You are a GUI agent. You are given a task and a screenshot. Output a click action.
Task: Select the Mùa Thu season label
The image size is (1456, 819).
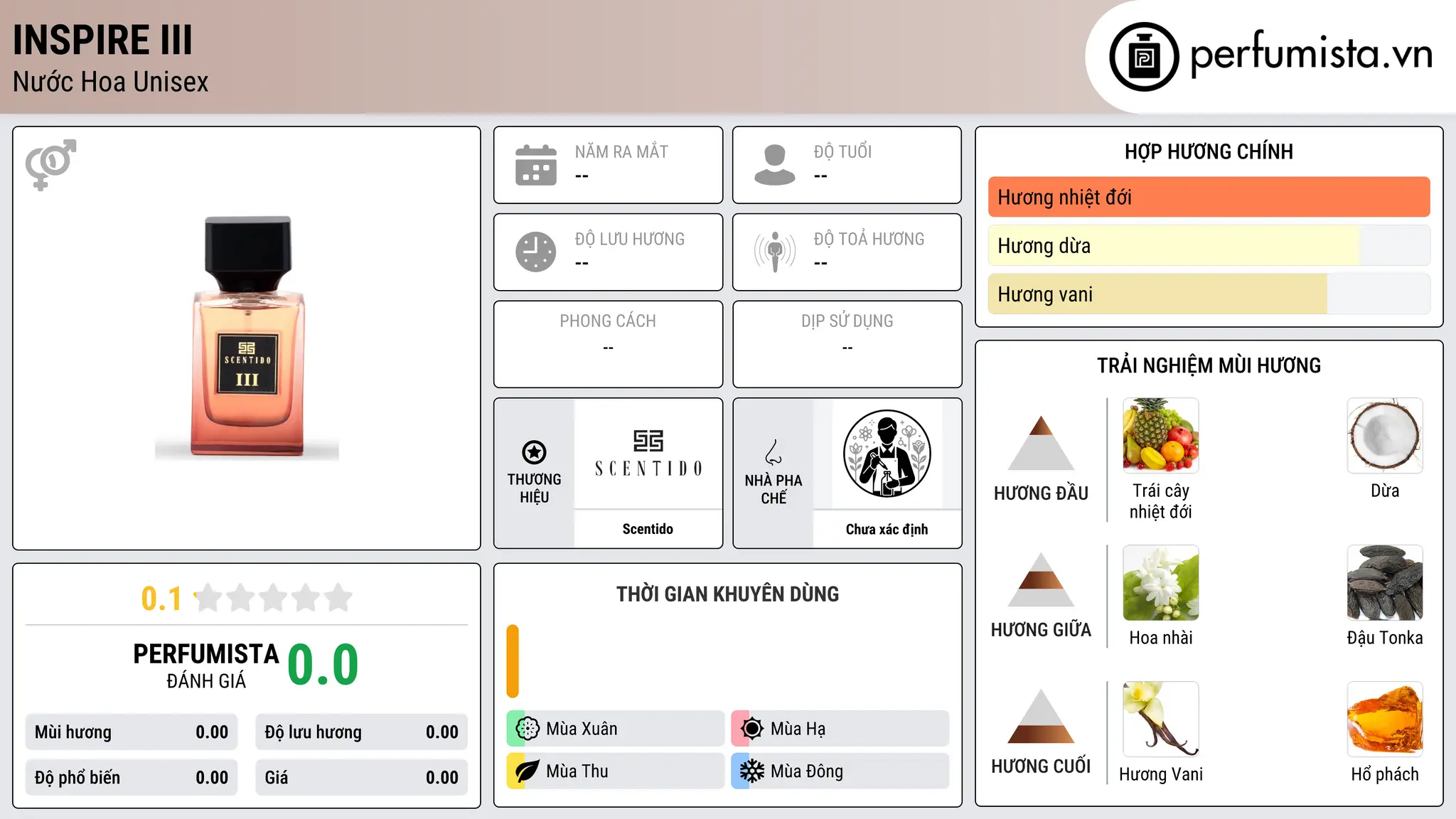[x=577, y=771]
